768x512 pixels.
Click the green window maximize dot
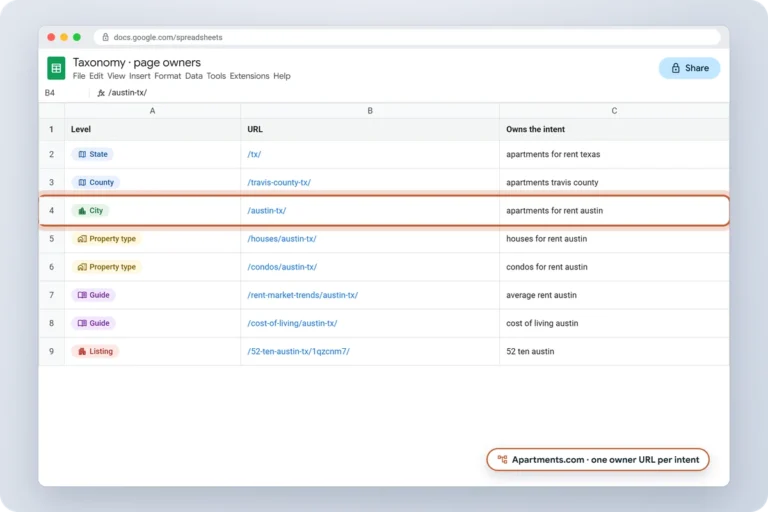(x=77, y=37)
